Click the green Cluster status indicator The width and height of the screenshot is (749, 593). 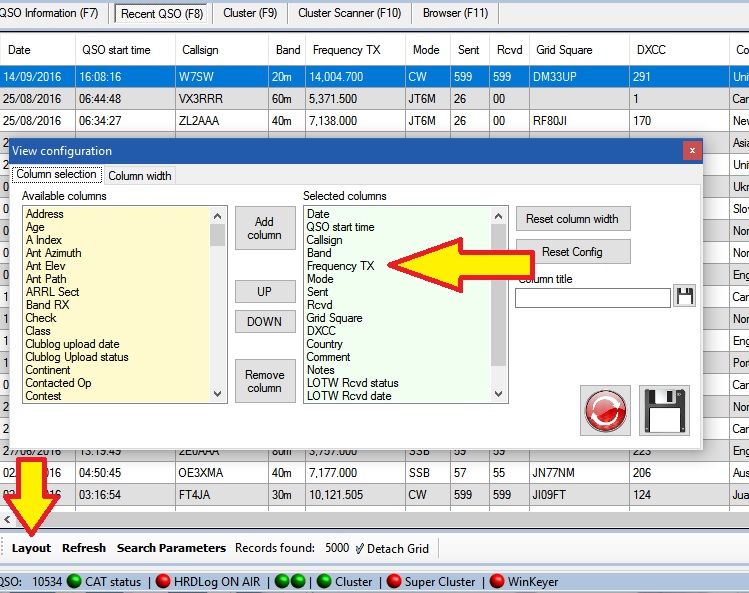324,581
